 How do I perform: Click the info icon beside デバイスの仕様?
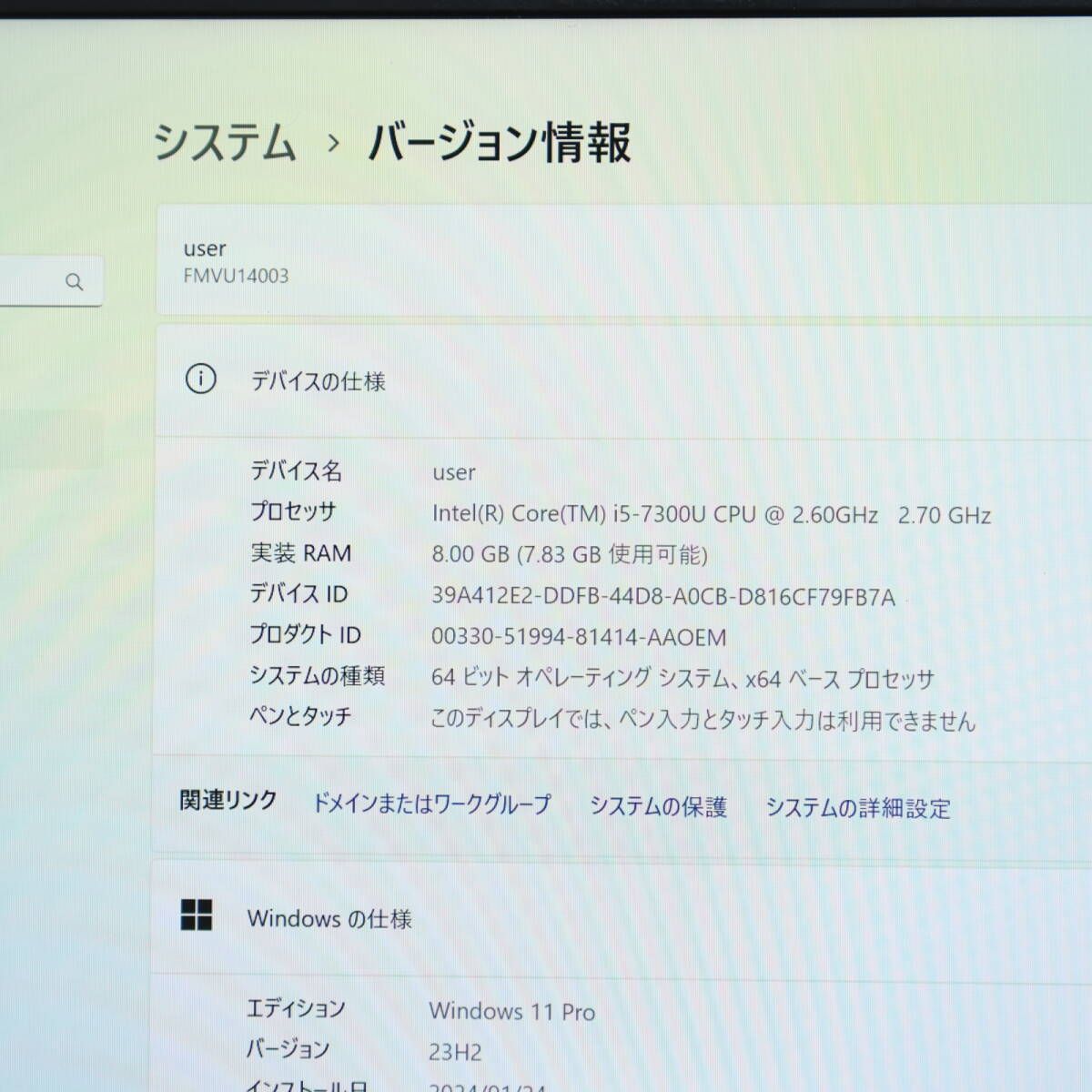point(200,379)
